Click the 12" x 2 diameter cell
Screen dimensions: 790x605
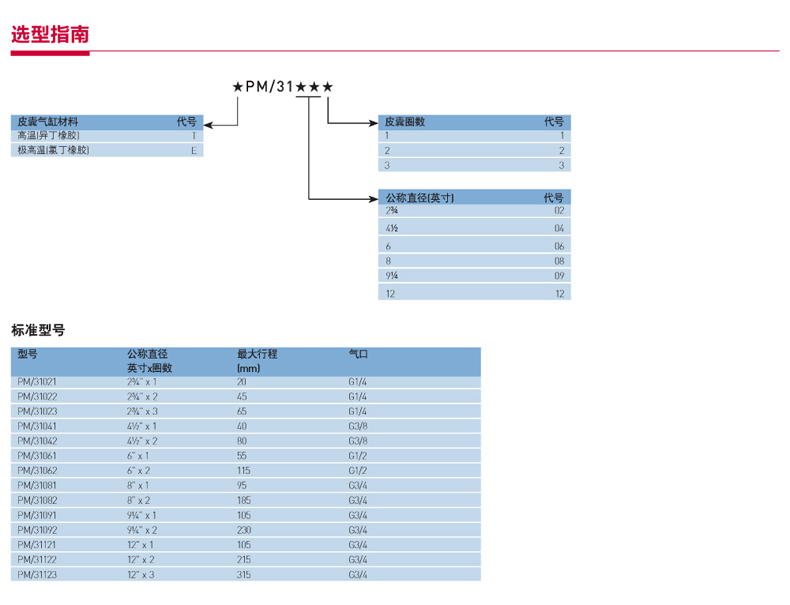pyautogui.click(x=141, y=560)
